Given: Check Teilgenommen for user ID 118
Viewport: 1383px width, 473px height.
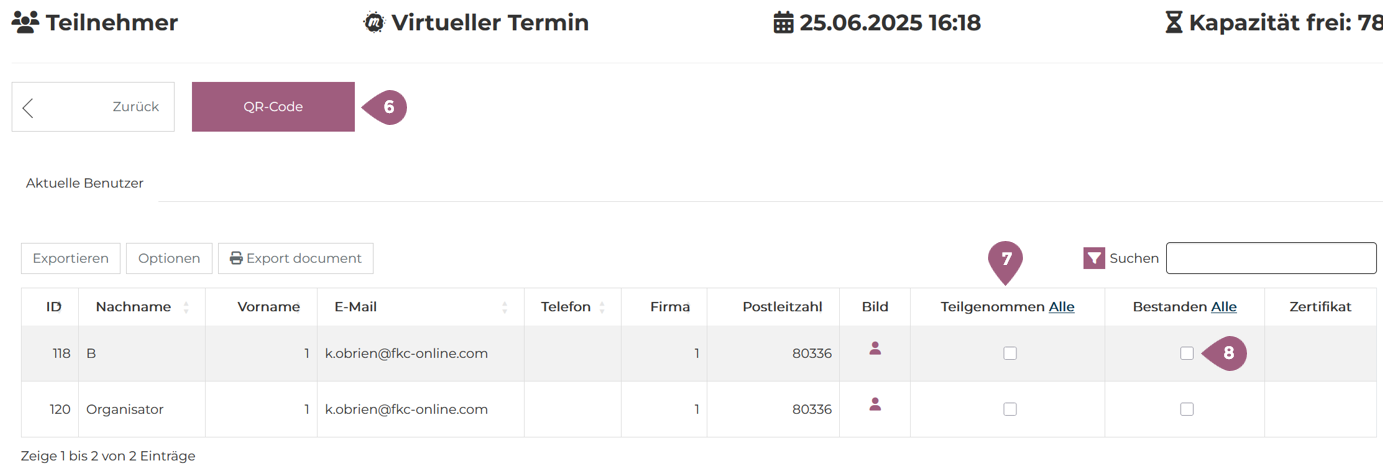Looking at the screenshot, I should [x=1010, y=353].
